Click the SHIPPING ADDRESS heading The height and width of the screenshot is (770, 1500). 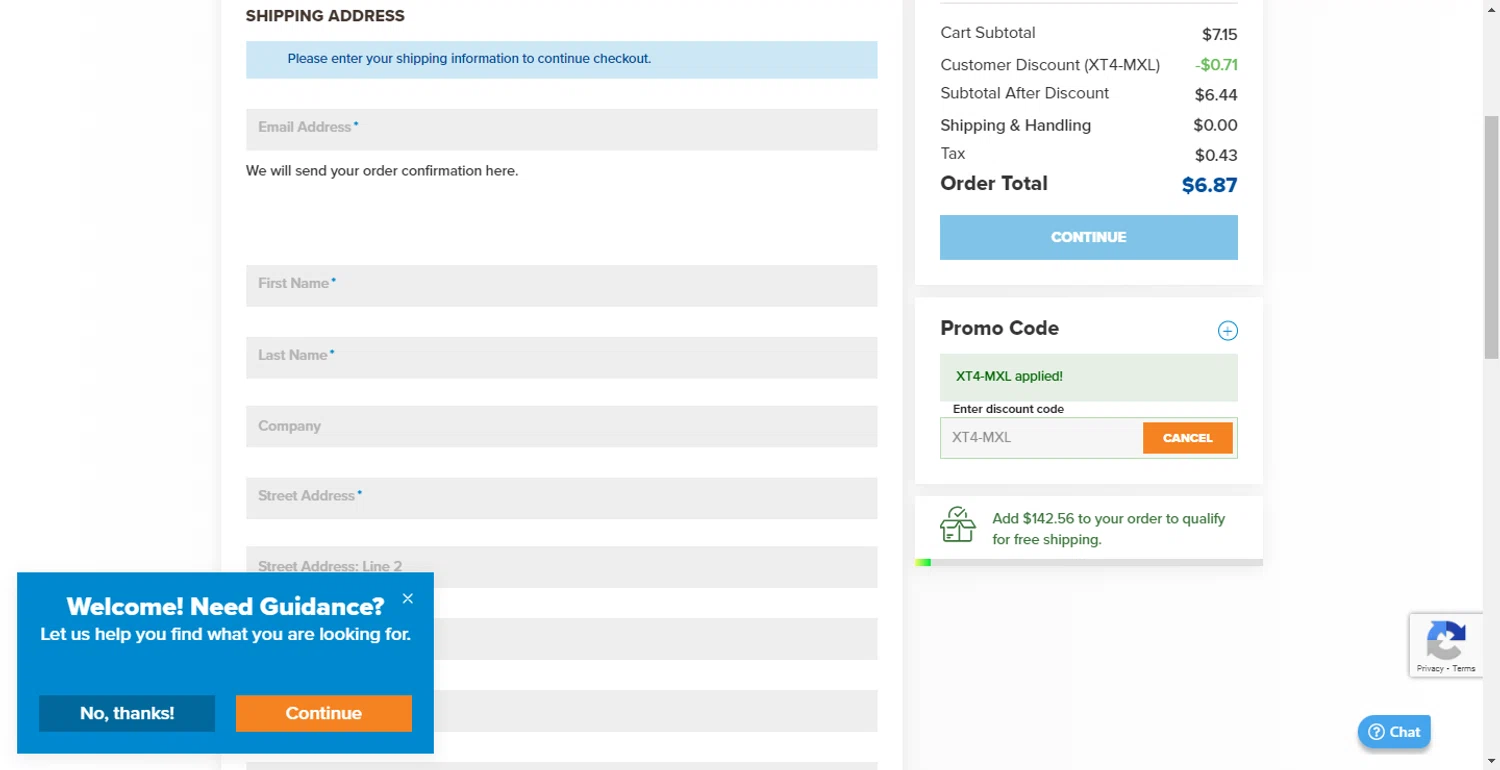pyautogui.click(x=325, y=16)
